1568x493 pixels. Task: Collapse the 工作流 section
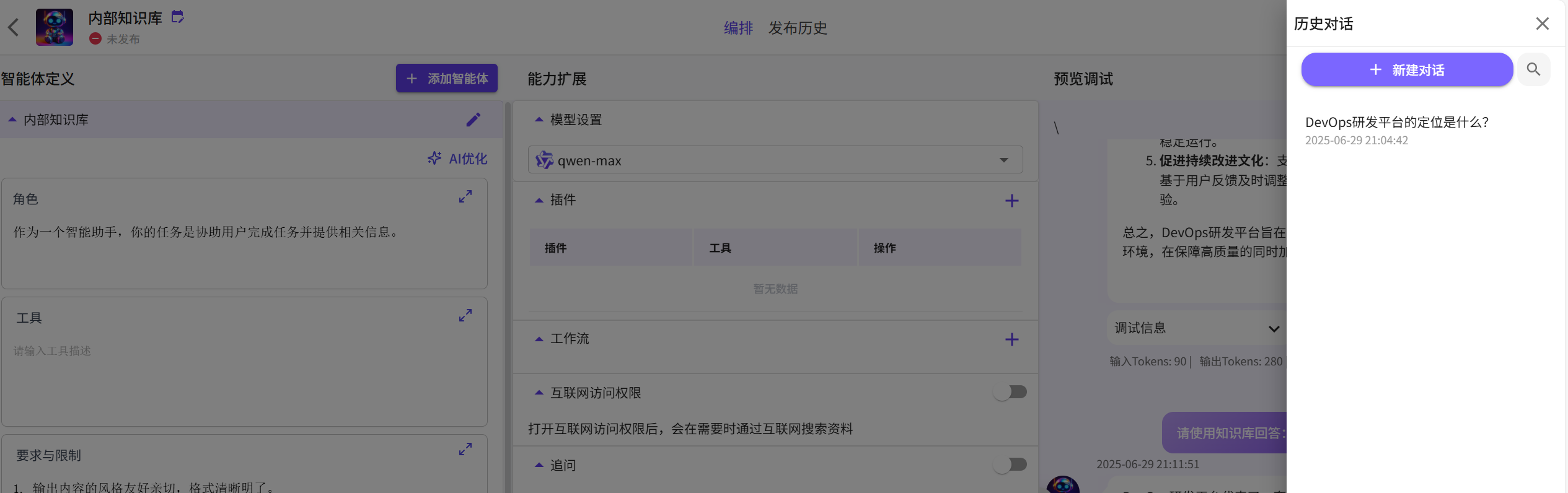539,339
